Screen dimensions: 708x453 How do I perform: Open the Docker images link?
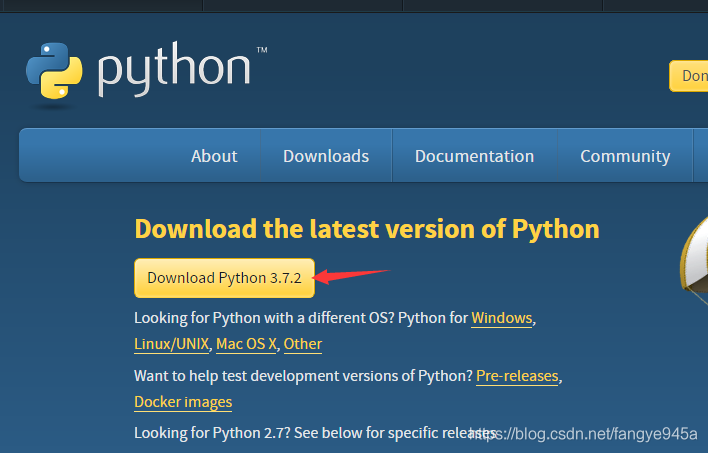pyautogui.click(x=183, y=402)
